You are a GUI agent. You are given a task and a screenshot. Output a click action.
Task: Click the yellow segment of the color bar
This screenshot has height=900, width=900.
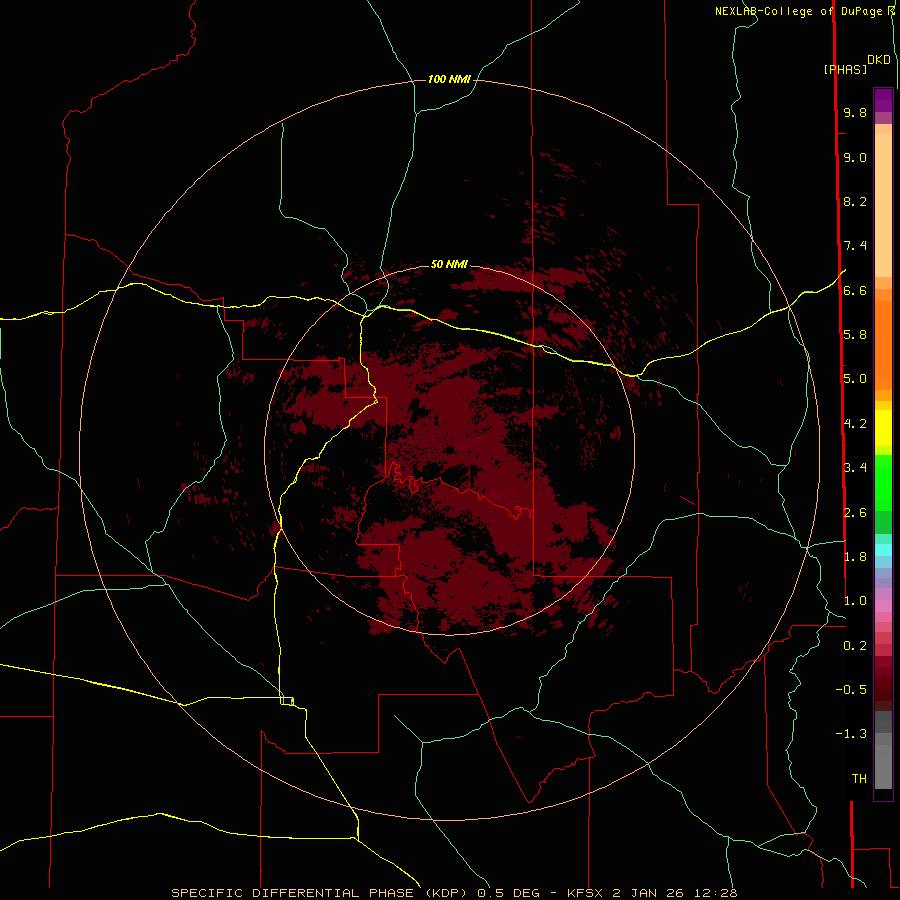click(x=883, y=428)
